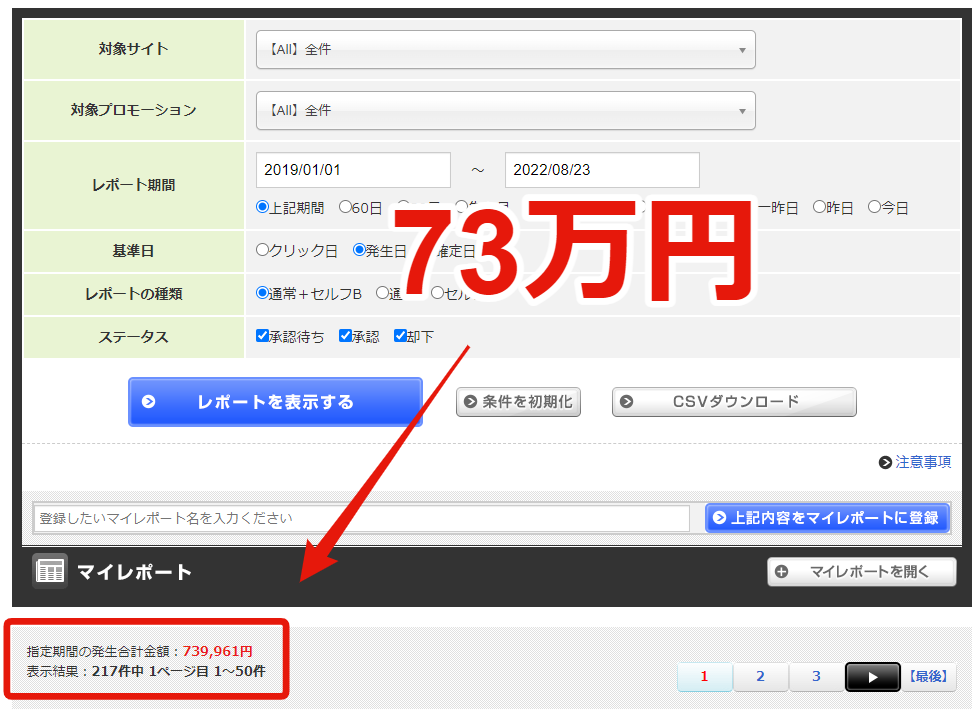The image size is (977, 715).
Task: Click the レポートの種類 row label
Action: 133,293
